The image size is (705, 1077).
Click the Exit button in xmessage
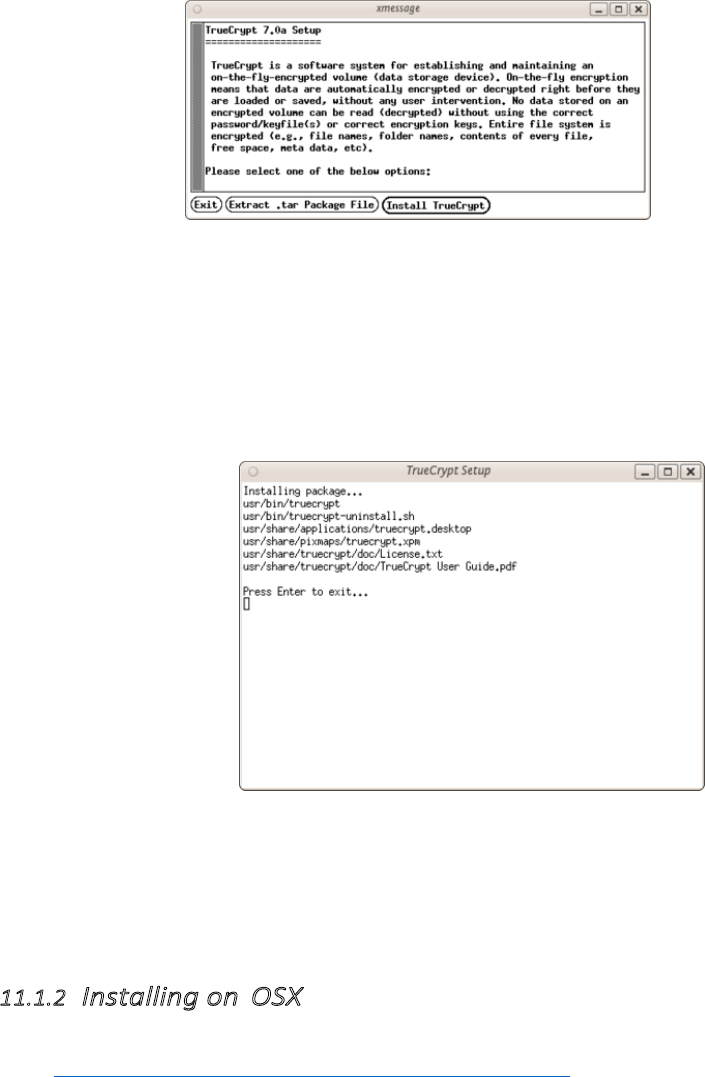click(206, 205)
